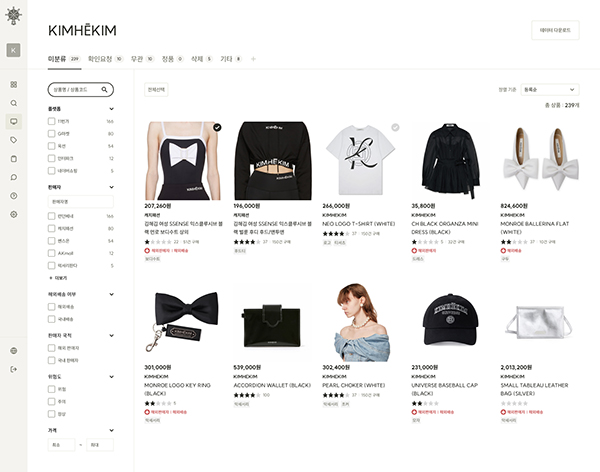Click the data download button top right

(555, 30)
